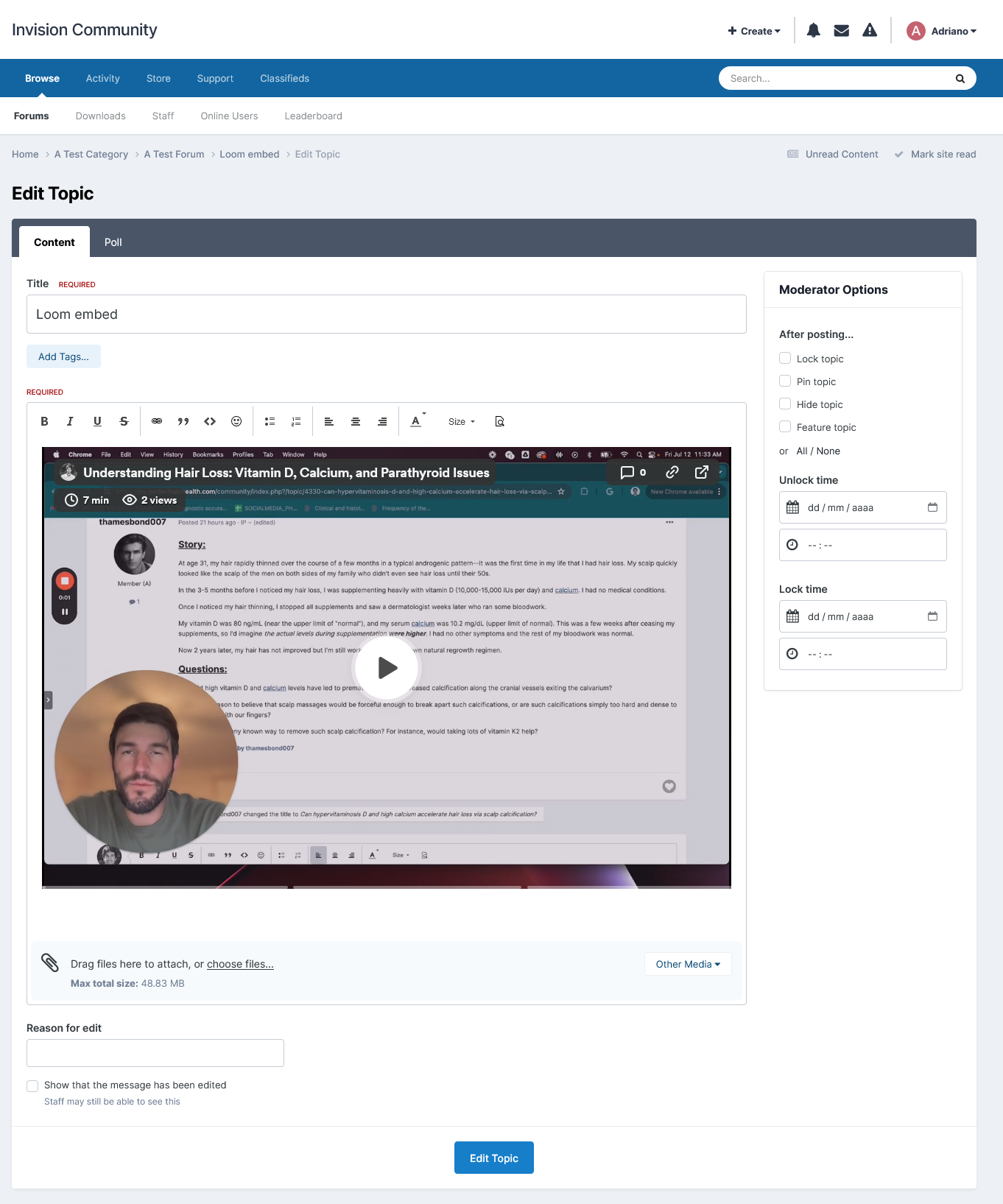Viewport: 1003px width, 1204px height.
Task: Open the Loom video comments
Action: 633,472
